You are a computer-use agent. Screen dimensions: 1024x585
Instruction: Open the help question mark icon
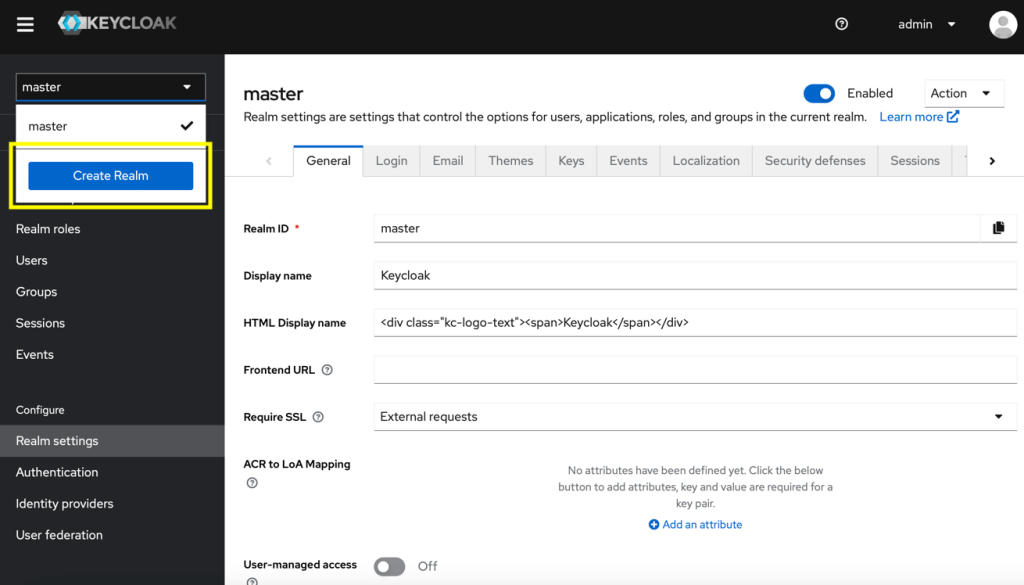[841, 24]
